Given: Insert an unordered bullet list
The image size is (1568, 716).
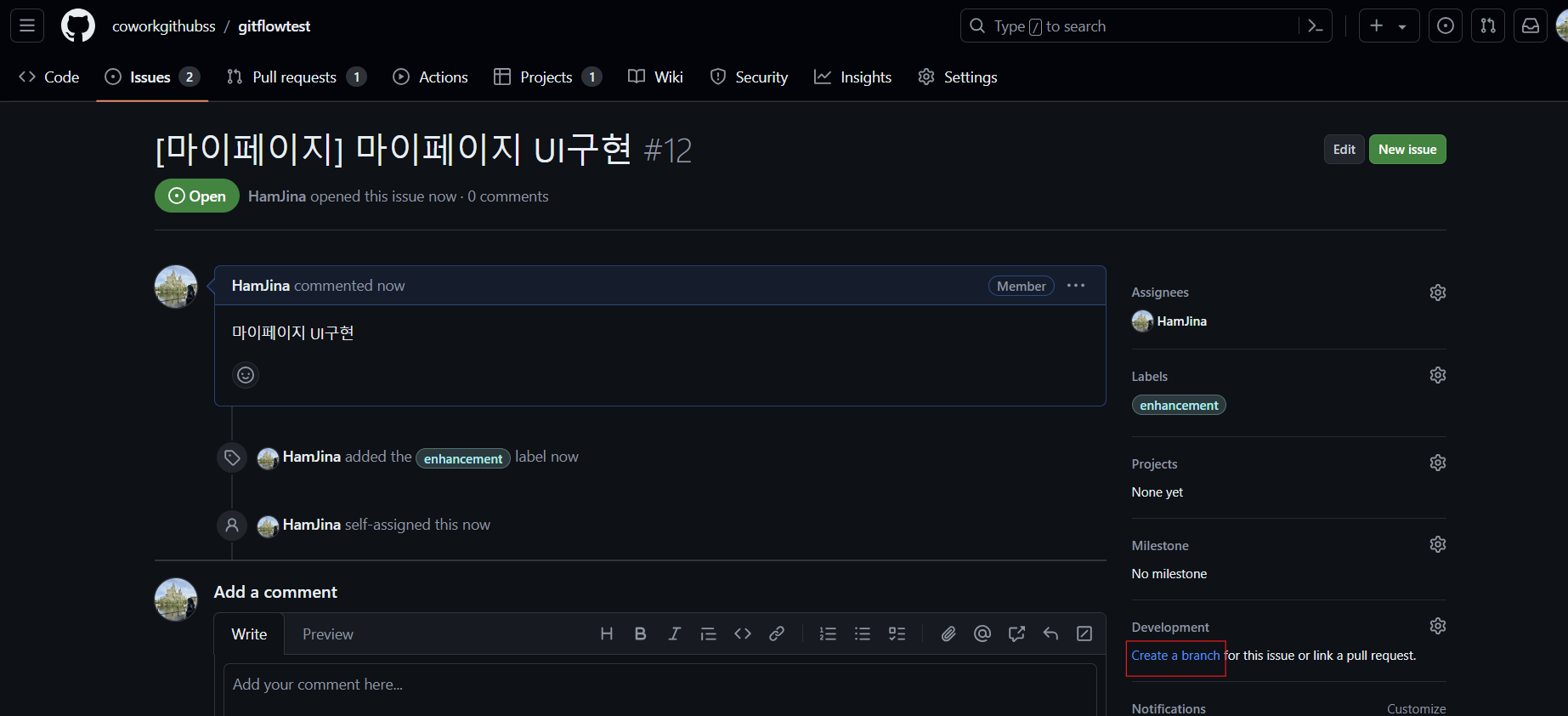Looking at the screenshot, I should [863, 634].
